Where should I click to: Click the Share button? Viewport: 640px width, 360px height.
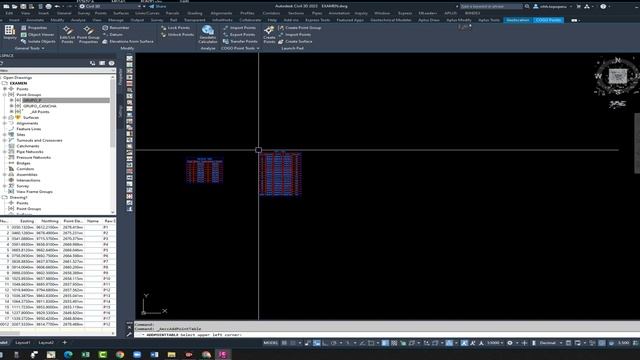158,7
